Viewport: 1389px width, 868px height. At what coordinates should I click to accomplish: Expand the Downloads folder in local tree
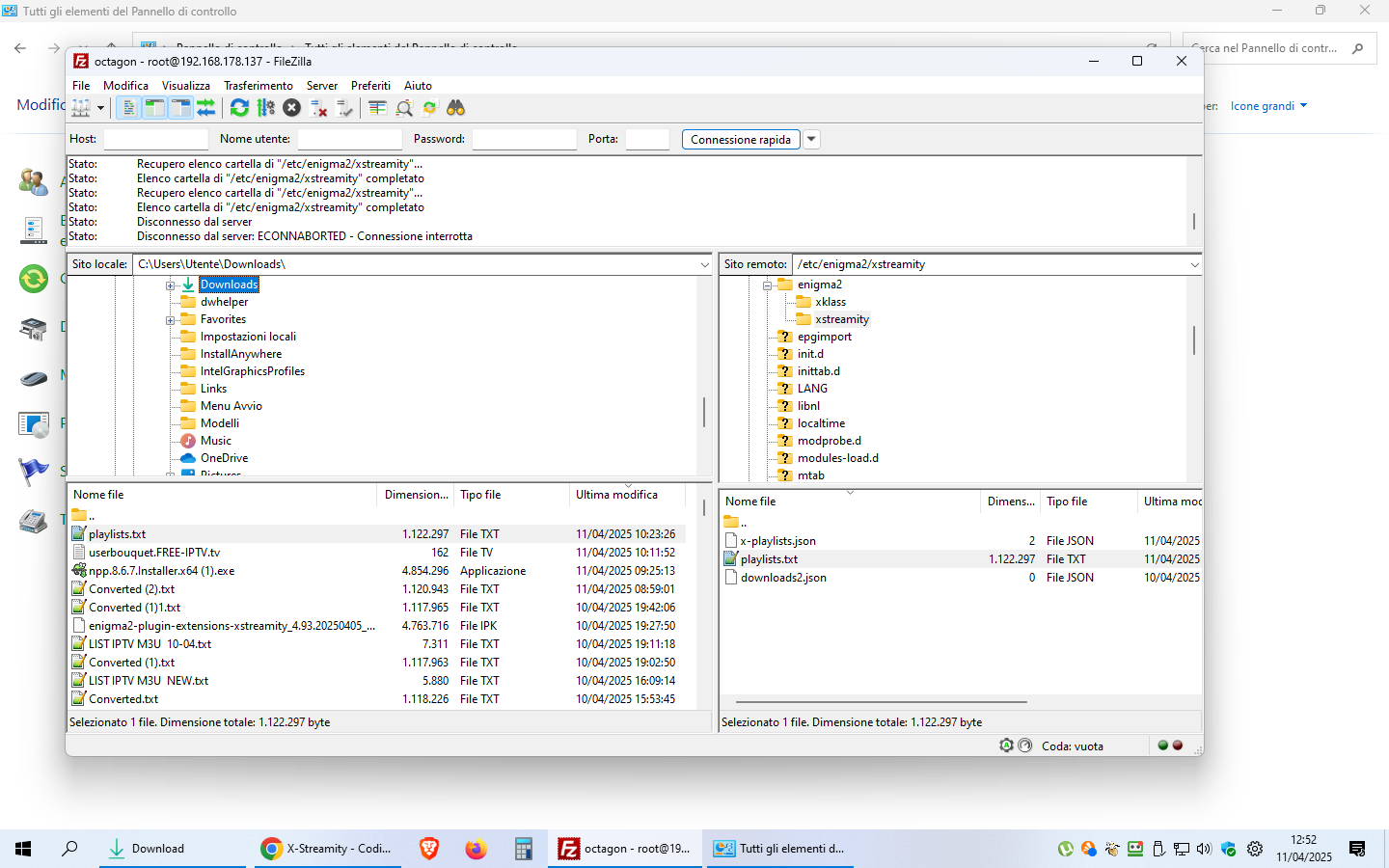[x=170, y=285]
